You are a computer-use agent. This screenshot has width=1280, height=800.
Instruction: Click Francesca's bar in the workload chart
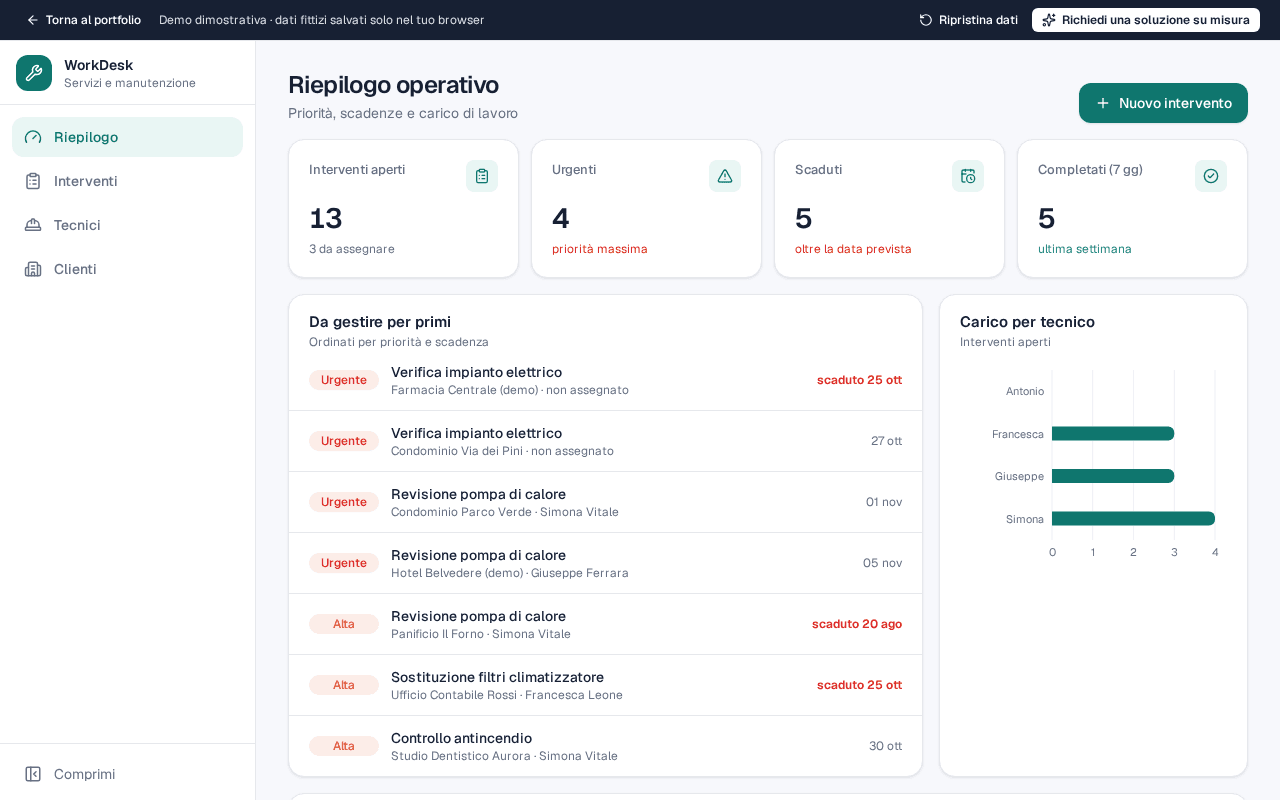pyautogui.click(x=1113, y=434)
